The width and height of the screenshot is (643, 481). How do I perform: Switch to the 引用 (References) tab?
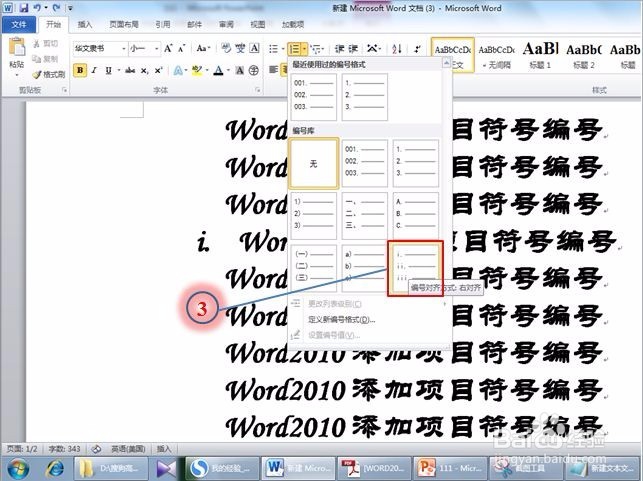pyautogui.click(x=163, y=25)
